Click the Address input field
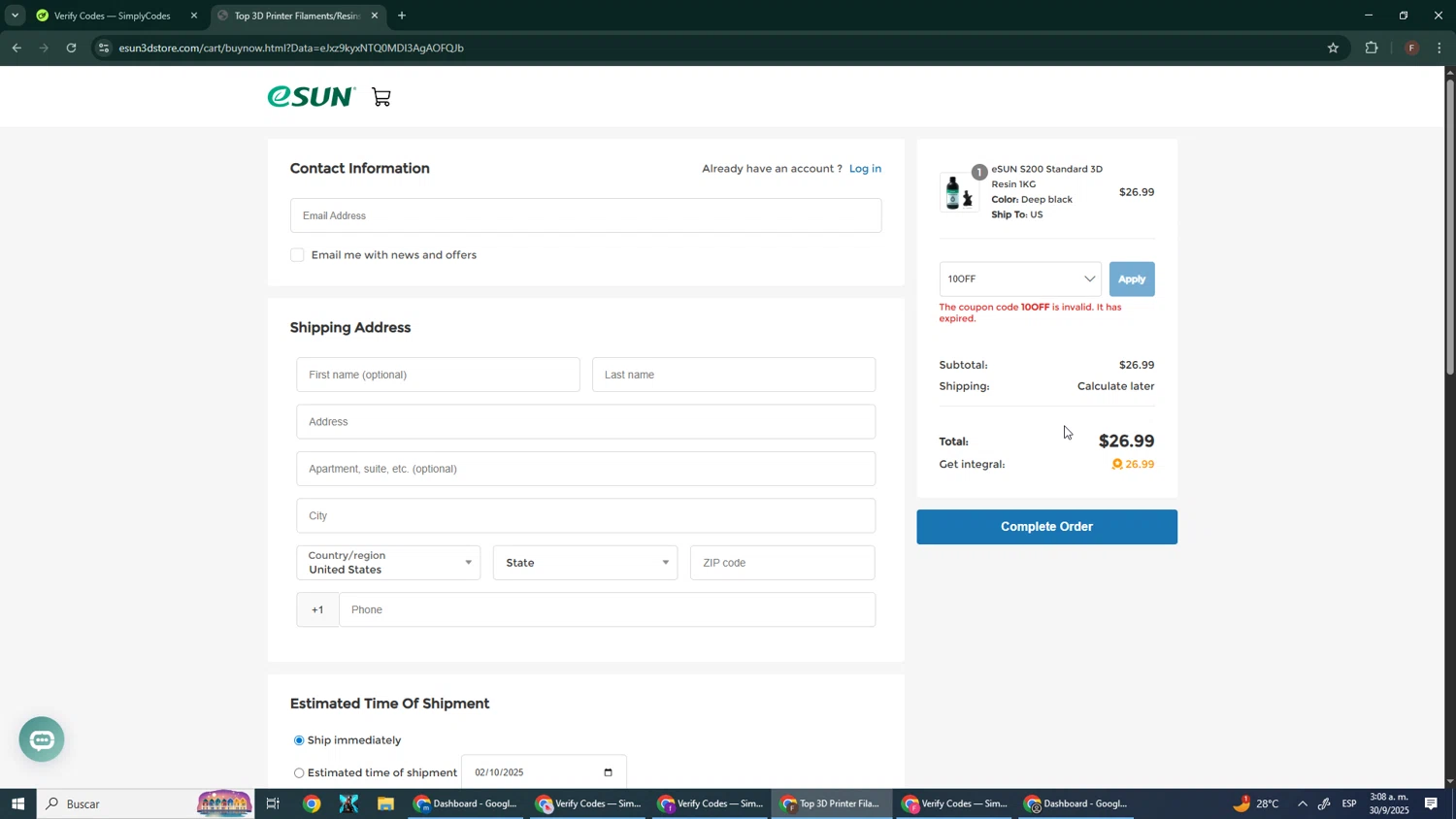 585,422
